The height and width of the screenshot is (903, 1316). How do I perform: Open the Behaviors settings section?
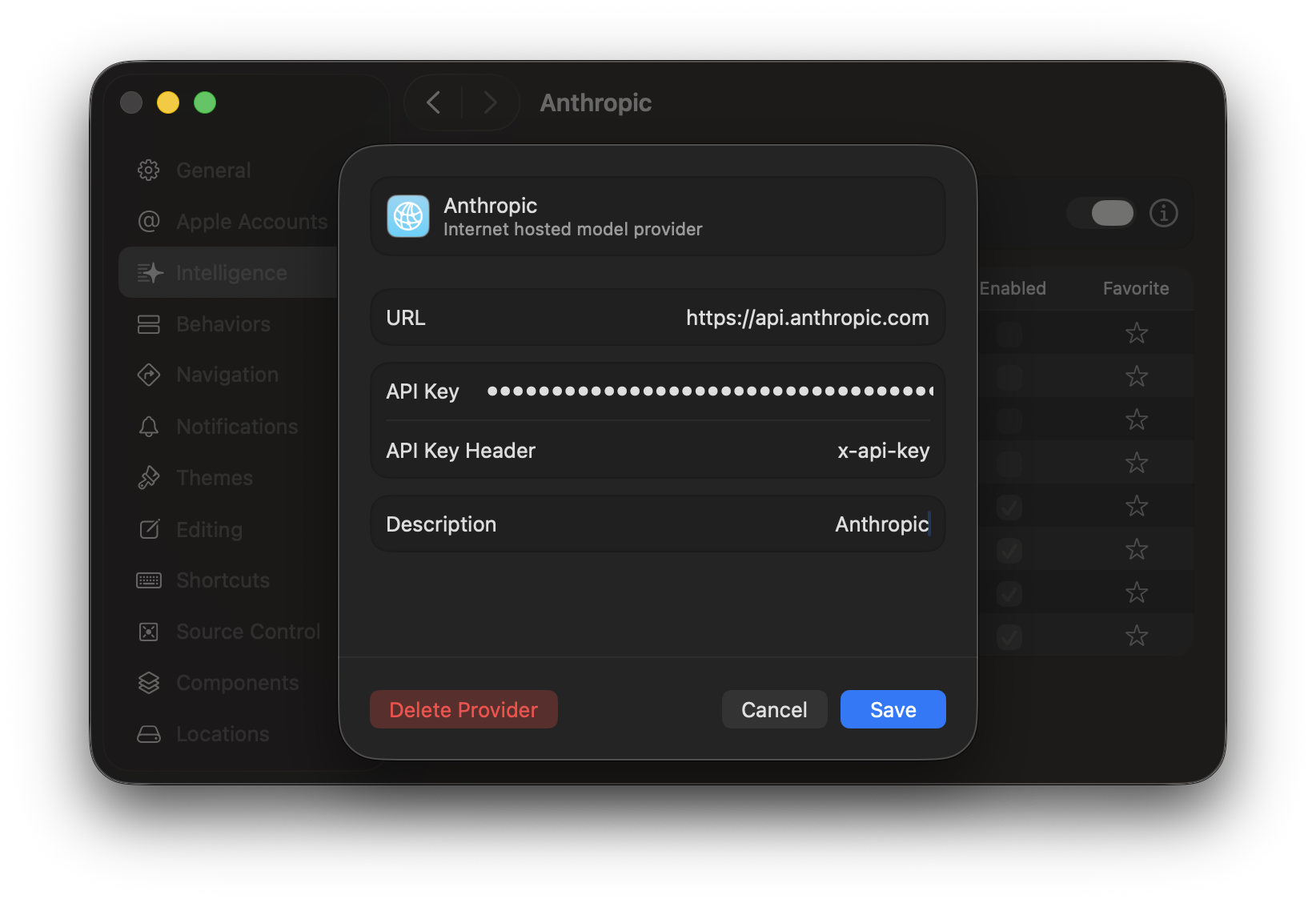click(x=150, y=323)
